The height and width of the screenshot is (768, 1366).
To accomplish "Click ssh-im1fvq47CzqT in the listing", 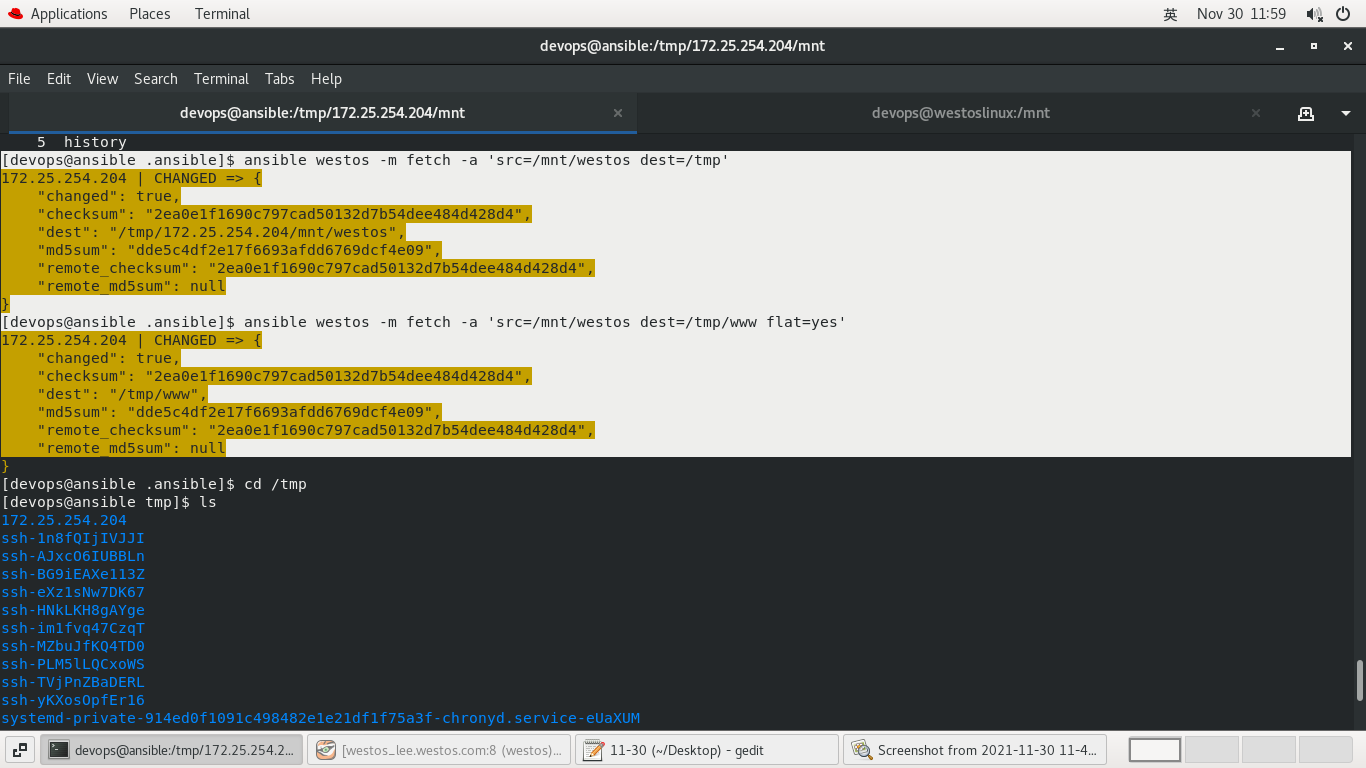I will point(73,628).
